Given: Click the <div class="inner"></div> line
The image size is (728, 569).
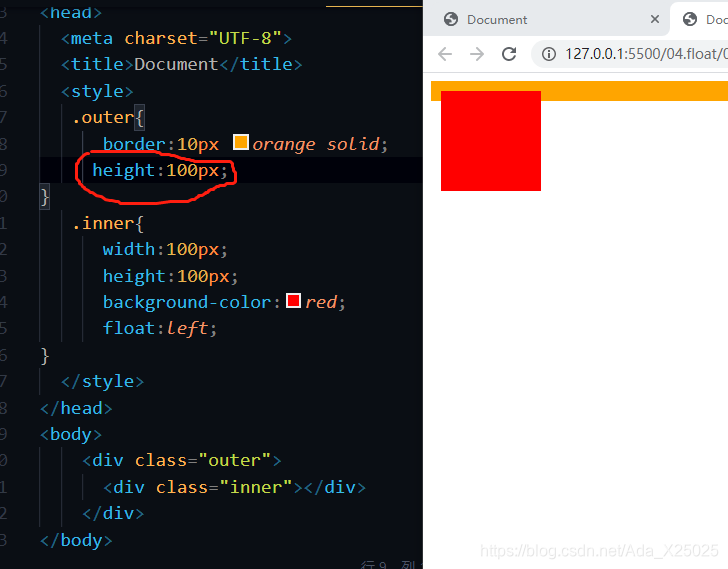Looking at the screenshot, I should pos(234,487).
